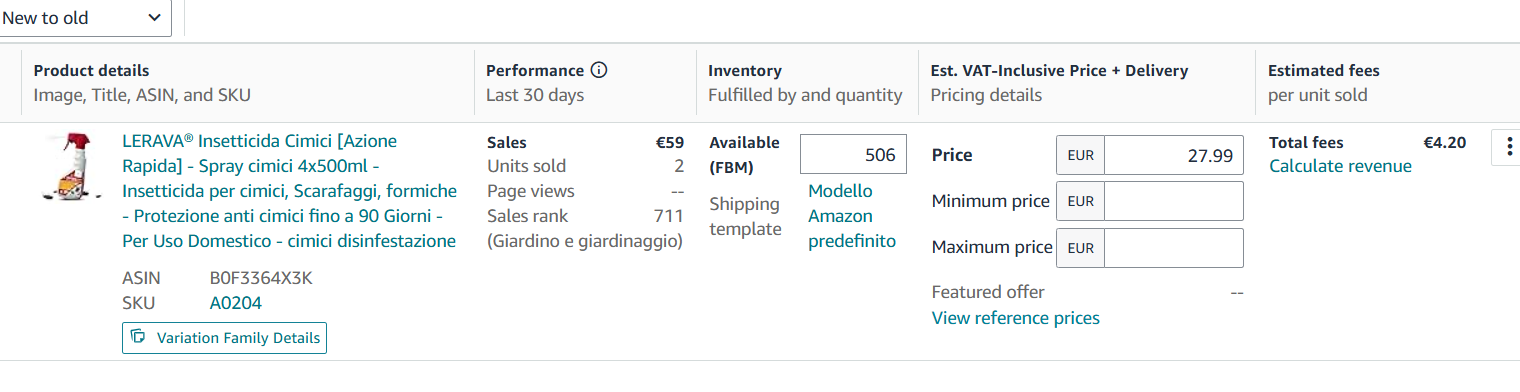Image resolution: width=1520 pixels, height=392 pixels.
Task: Open the Modello Amazon predefinito shipping template
Action: 852,216
